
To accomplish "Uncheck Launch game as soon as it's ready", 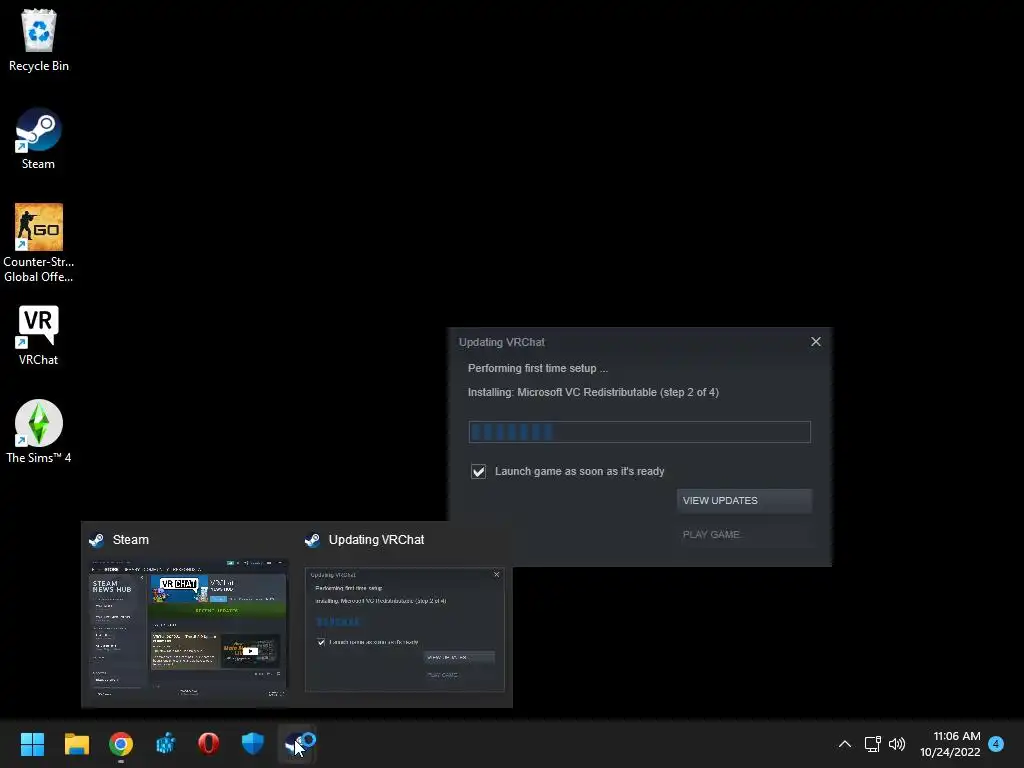I will [x=479, y=472].
